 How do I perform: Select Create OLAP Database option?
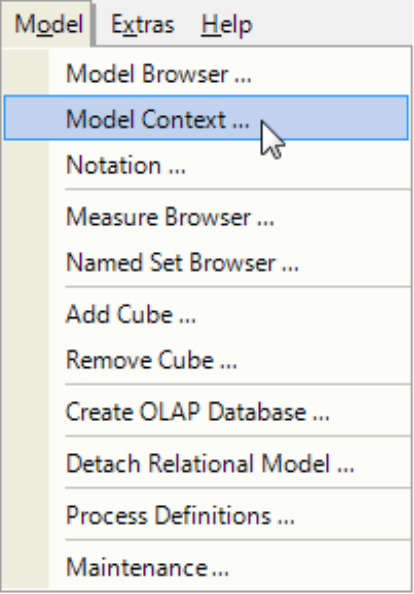click(206, 411)
